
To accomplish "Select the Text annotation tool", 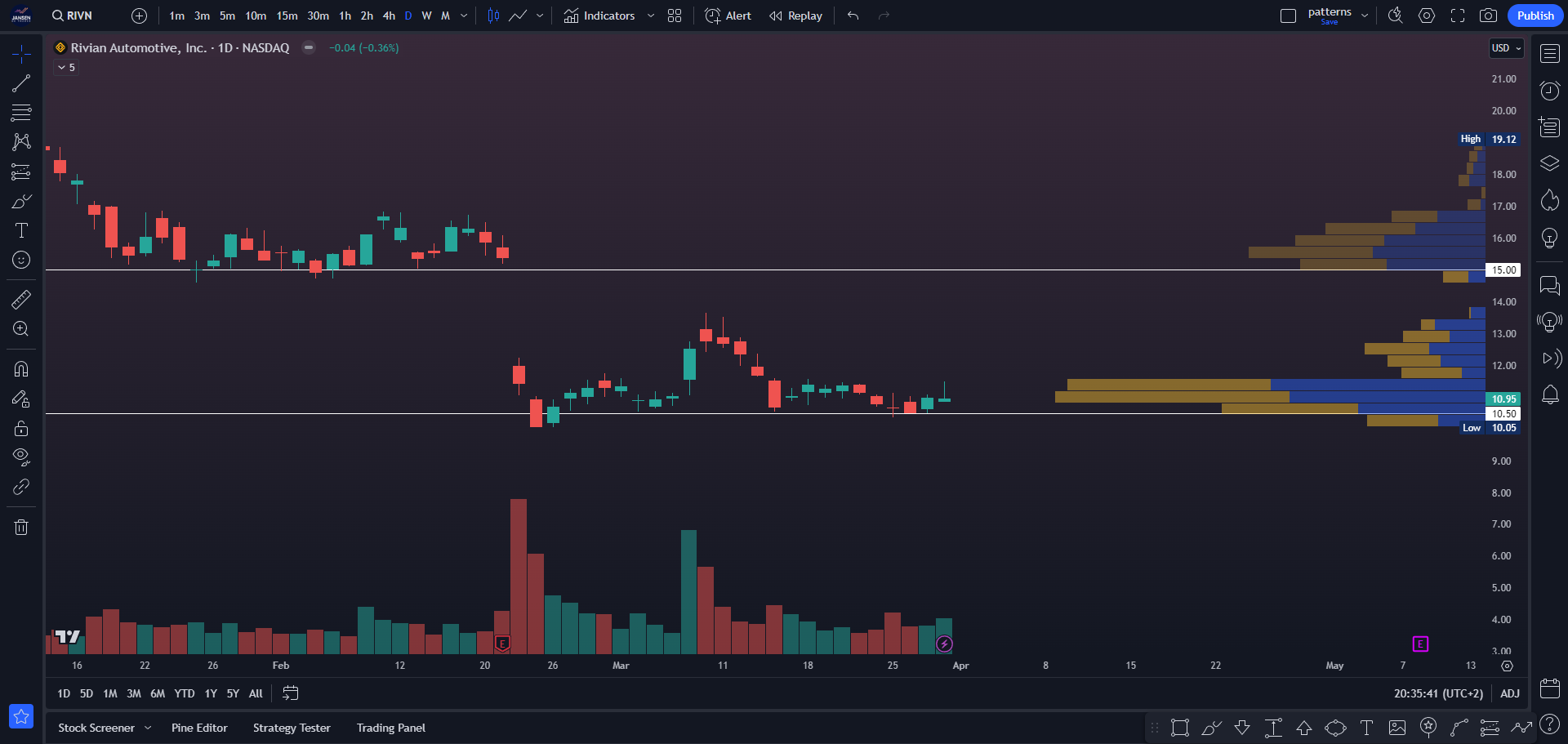I will (21, 230).
